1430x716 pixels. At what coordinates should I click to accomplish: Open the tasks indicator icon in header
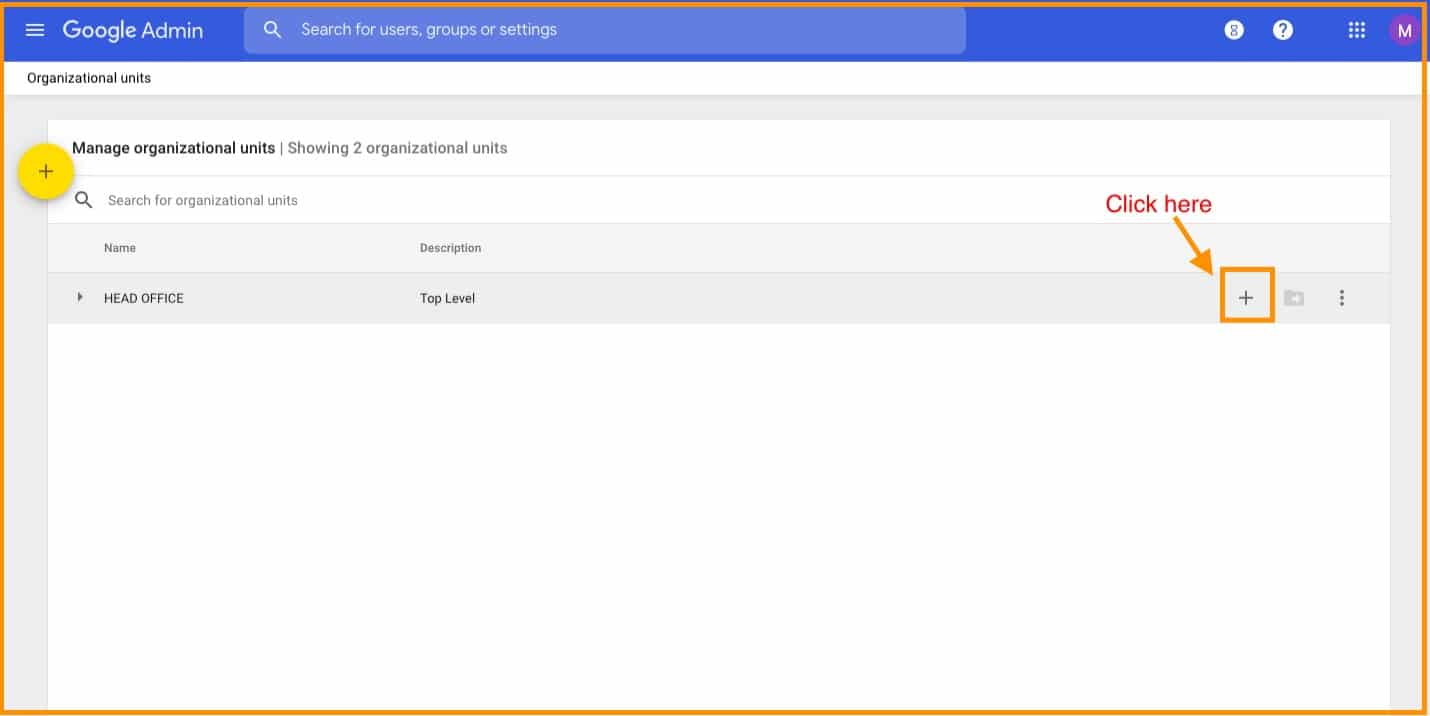click(x=1234, y=30)
